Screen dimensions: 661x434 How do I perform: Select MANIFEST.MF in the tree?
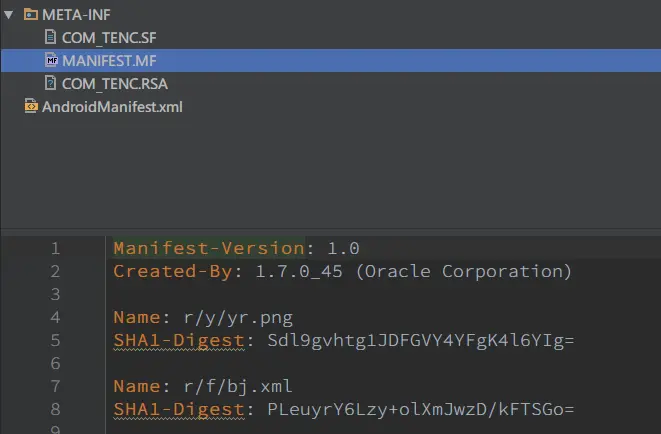coord(109,61)
